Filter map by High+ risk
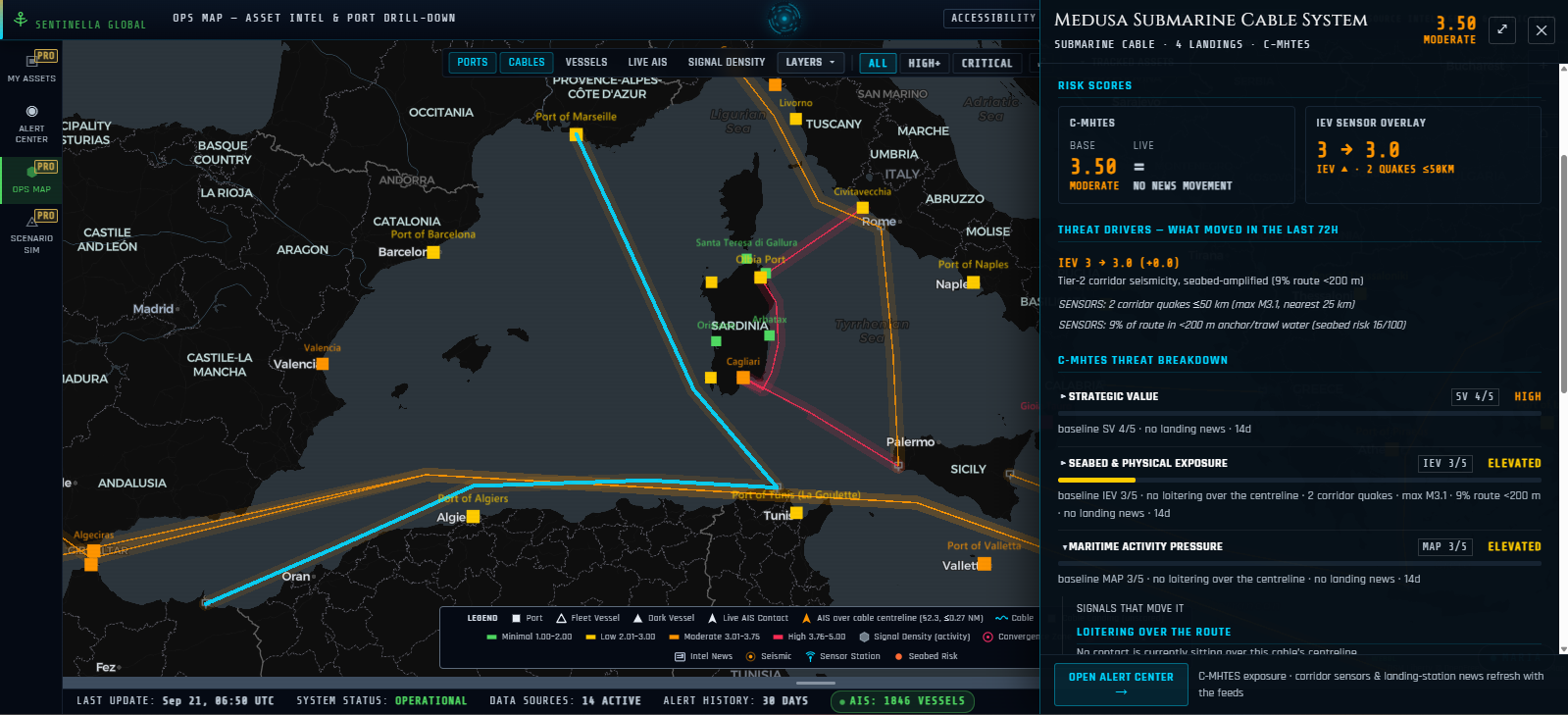 [x=924, y=64]
